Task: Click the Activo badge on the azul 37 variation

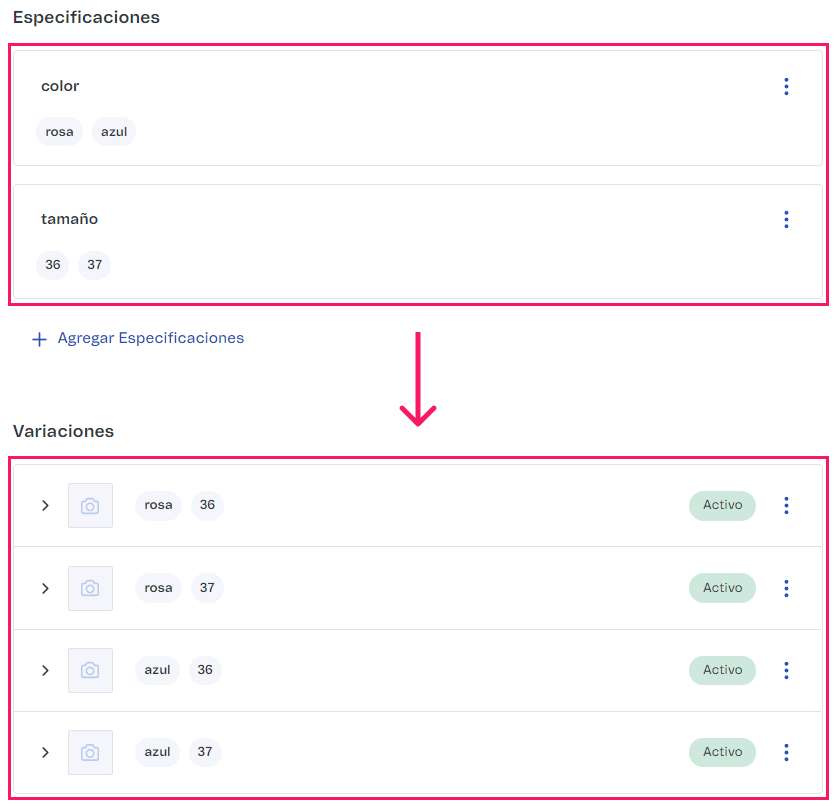Action: pos(722,752)
